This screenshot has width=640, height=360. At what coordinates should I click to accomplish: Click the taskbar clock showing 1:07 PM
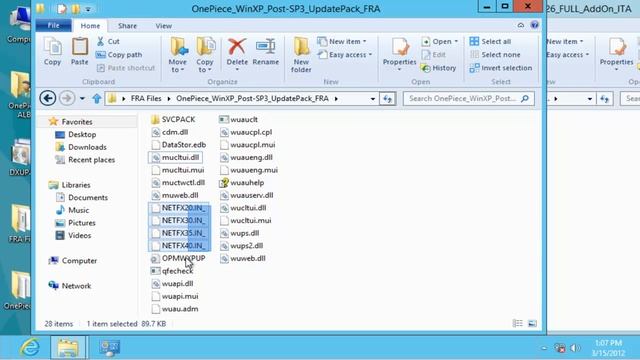[x=608, y=348]
